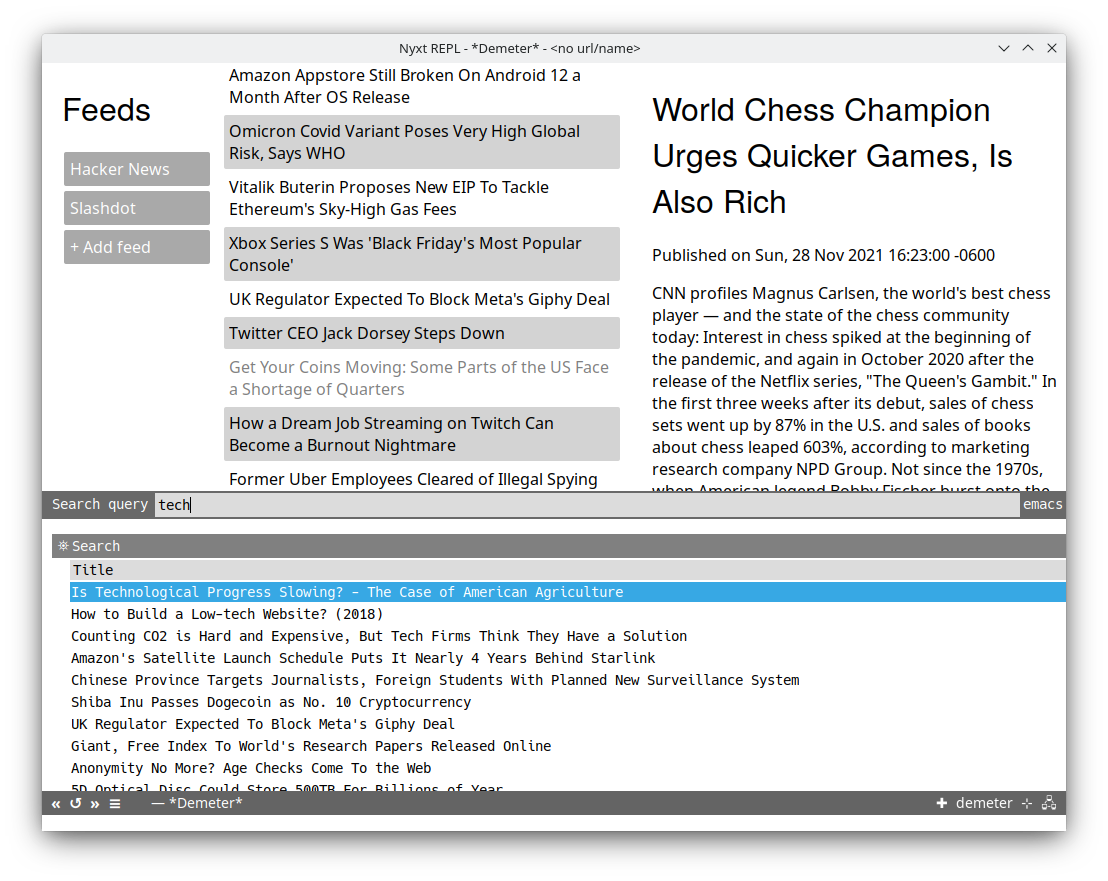This screenshot has width=1108, height=881.
Task: Click the + Add feed button
Action: coord(137,247)
